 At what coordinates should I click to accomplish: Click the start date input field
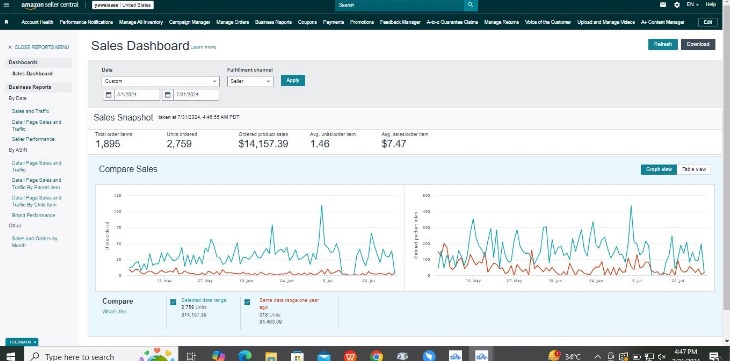point(137,95)
